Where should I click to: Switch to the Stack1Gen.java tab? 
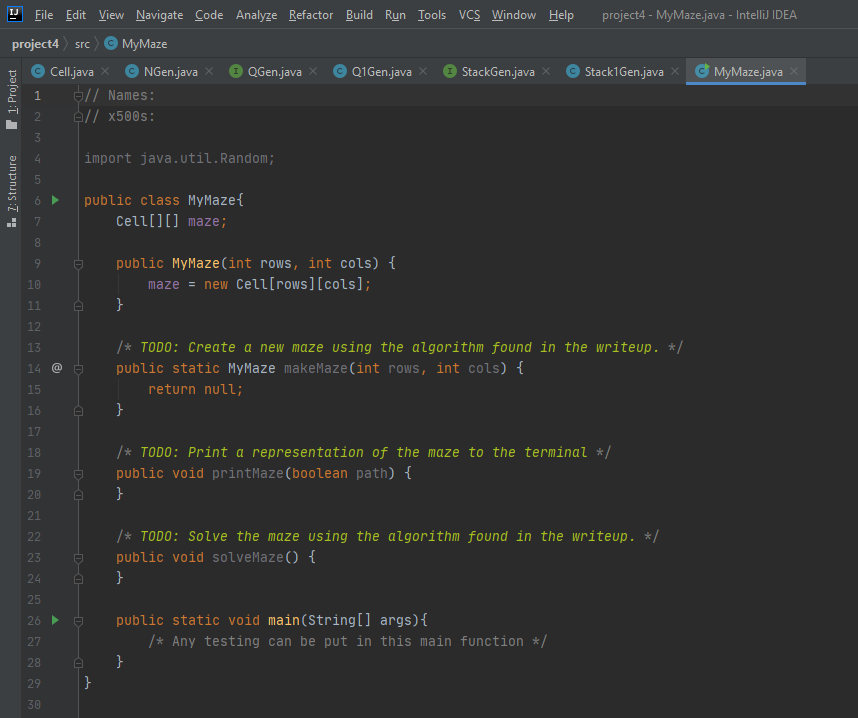click(624, 72)
